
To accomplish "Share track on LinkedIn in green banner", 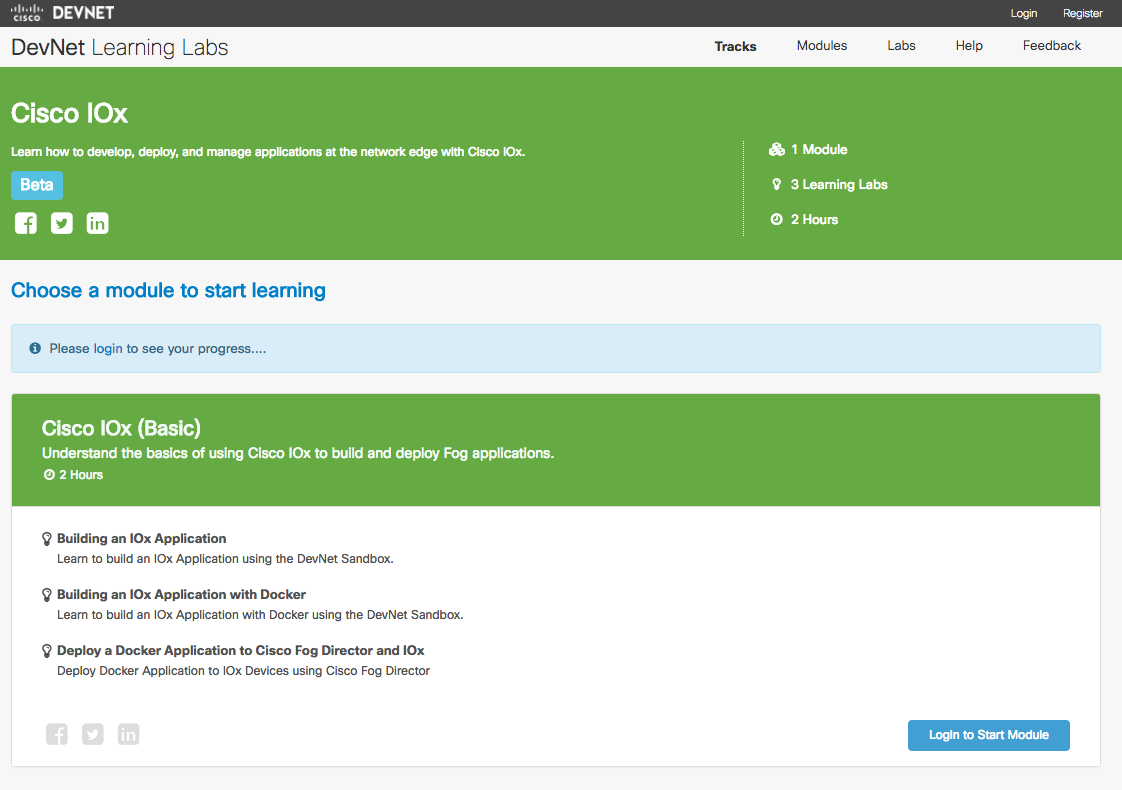I will [97, 223].
